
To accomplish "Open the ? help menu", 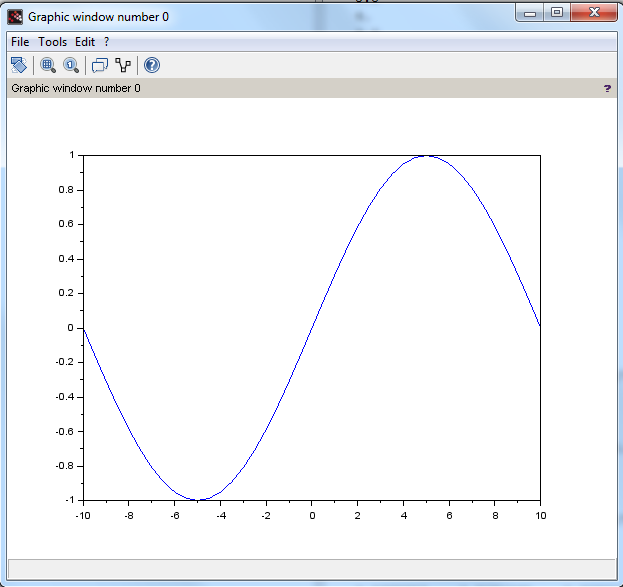I will 106,42.
